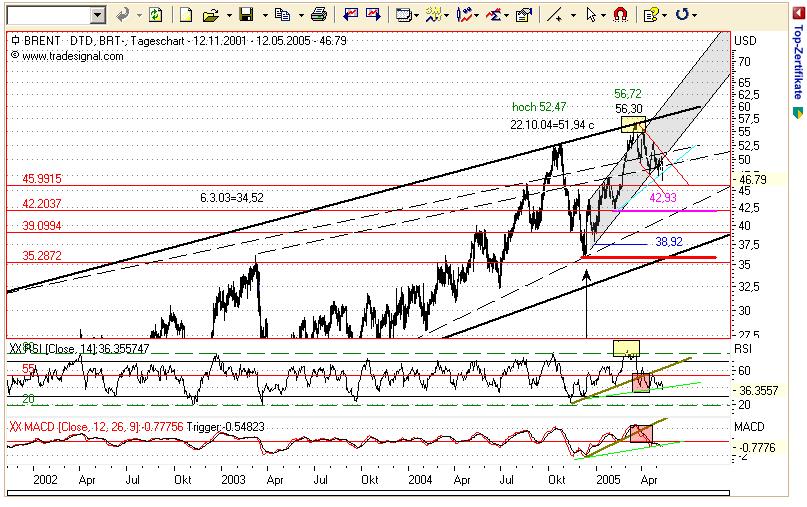
Task: Expand the 3M period dropdown arrow
Action: pos(446,15)
